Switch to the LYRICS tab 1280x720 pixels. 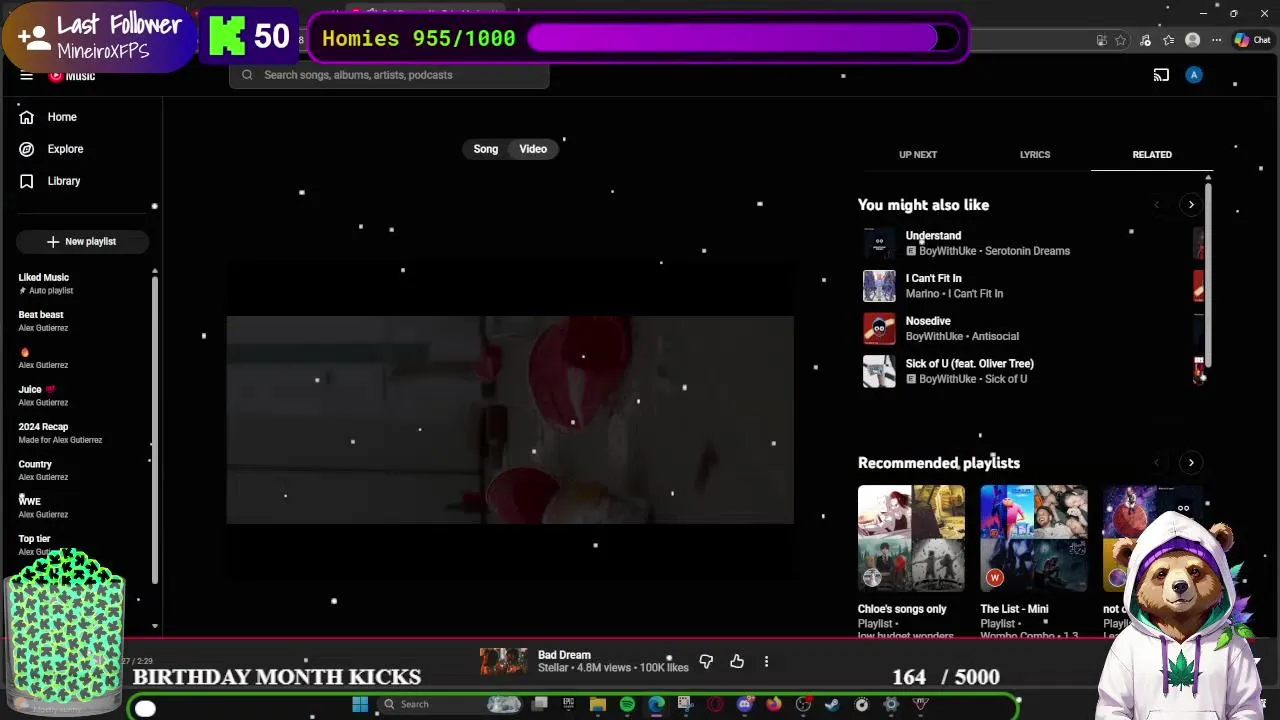point(1035,155)
